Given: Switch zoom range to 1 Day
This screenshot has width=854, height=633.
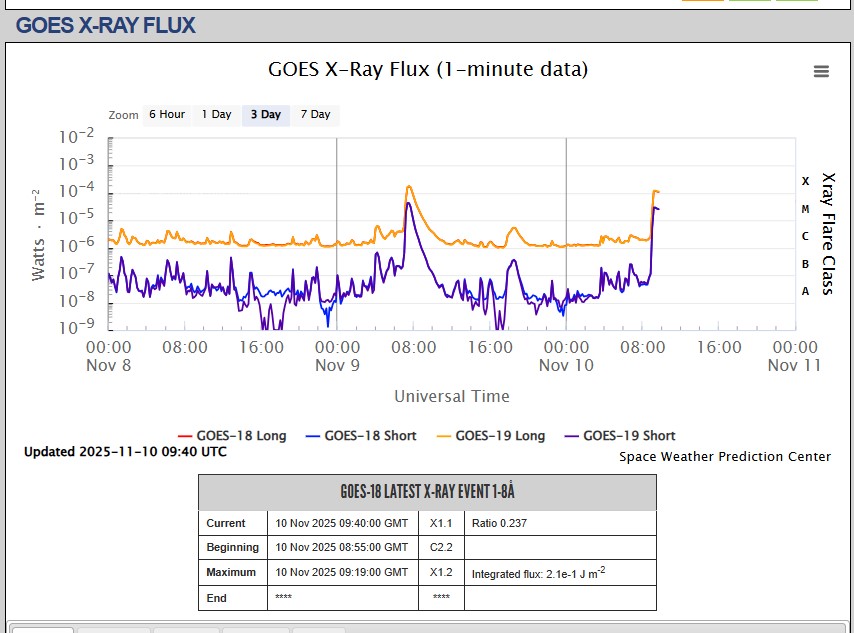Looking at the screenshot, I should pyautogui.click(x=216, y=115).
